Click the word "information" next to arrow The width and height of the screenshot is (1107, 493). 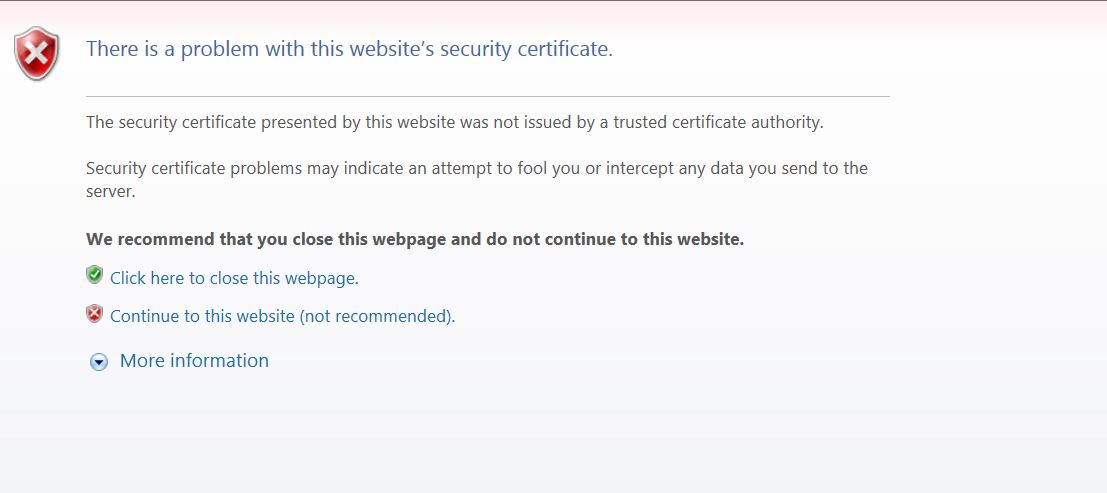click(220, 360)
